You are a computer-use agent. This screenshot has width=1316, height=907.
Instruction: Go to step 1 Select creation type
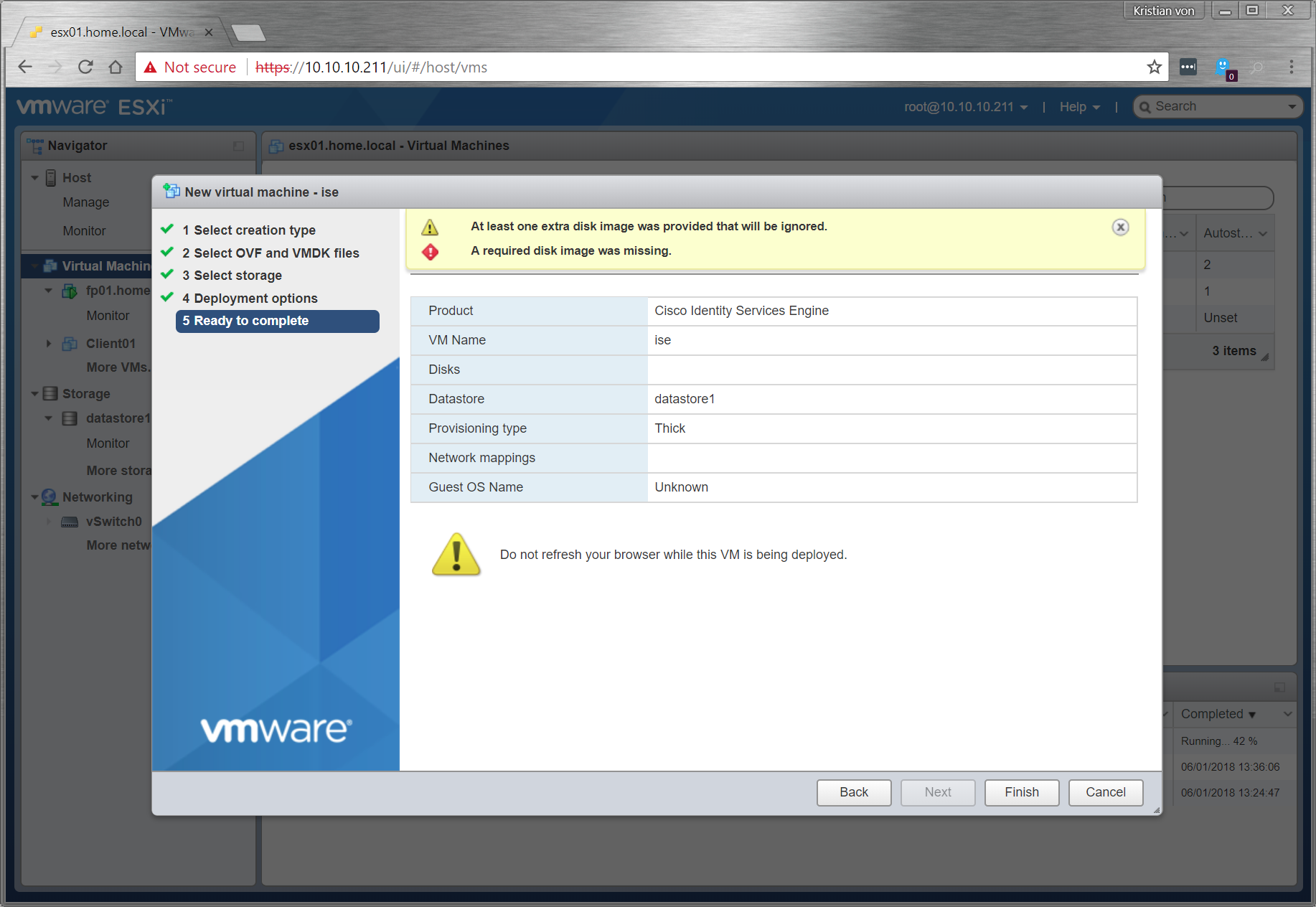pos(249,230)
